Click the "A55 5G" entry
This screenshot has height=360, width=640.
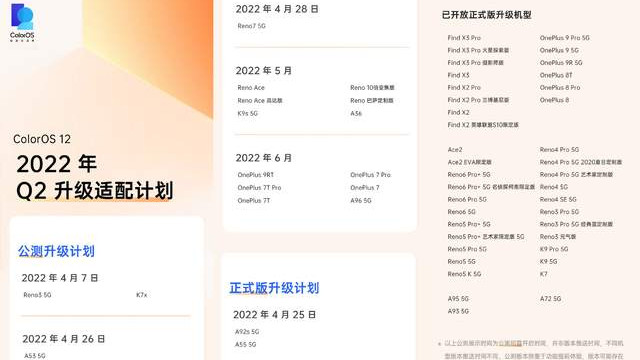[x=246, y=344]
